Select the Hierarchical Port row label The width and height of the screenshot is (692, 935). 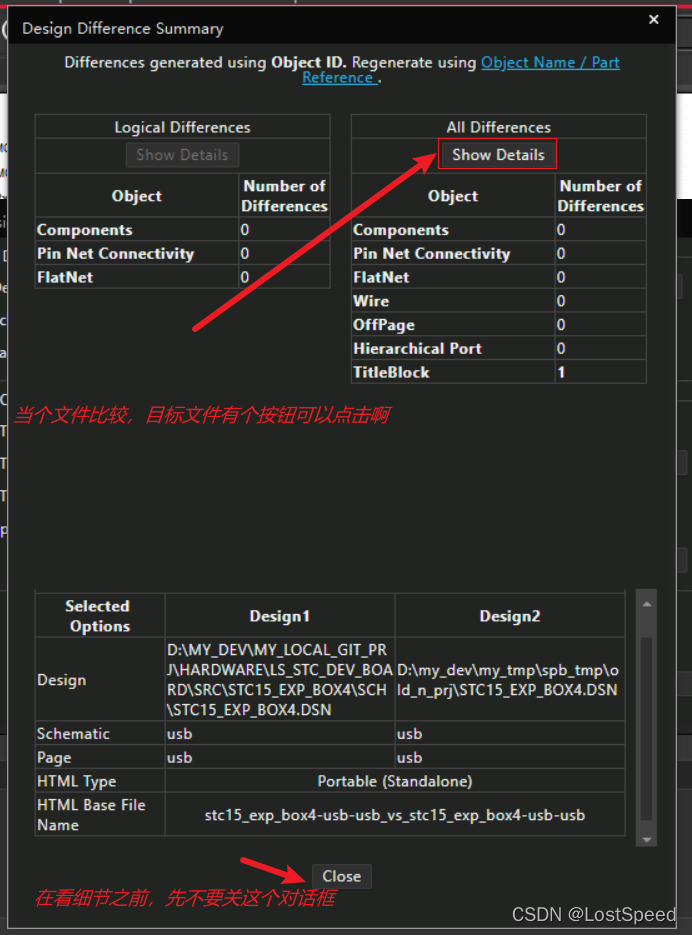point(417,348)
